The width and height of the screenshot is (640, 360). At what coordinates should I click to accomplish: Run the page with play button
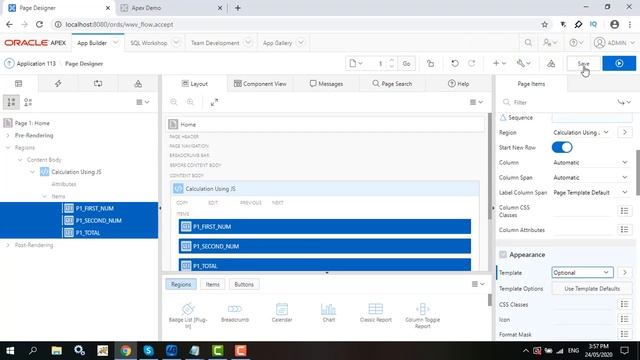click(619, 64)
